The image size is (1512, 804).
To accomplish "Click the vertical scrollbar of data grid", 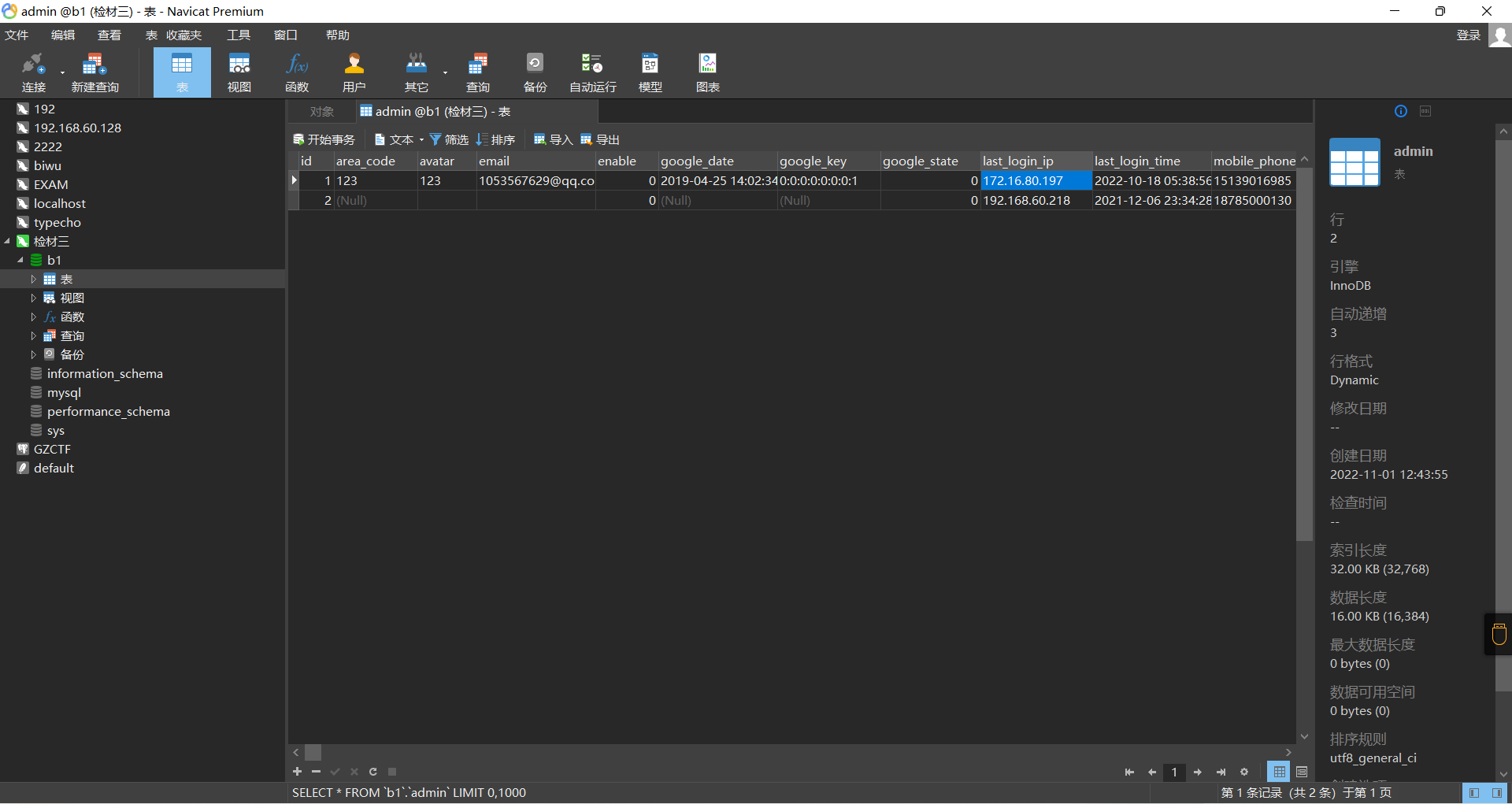I will (1304, 354).
